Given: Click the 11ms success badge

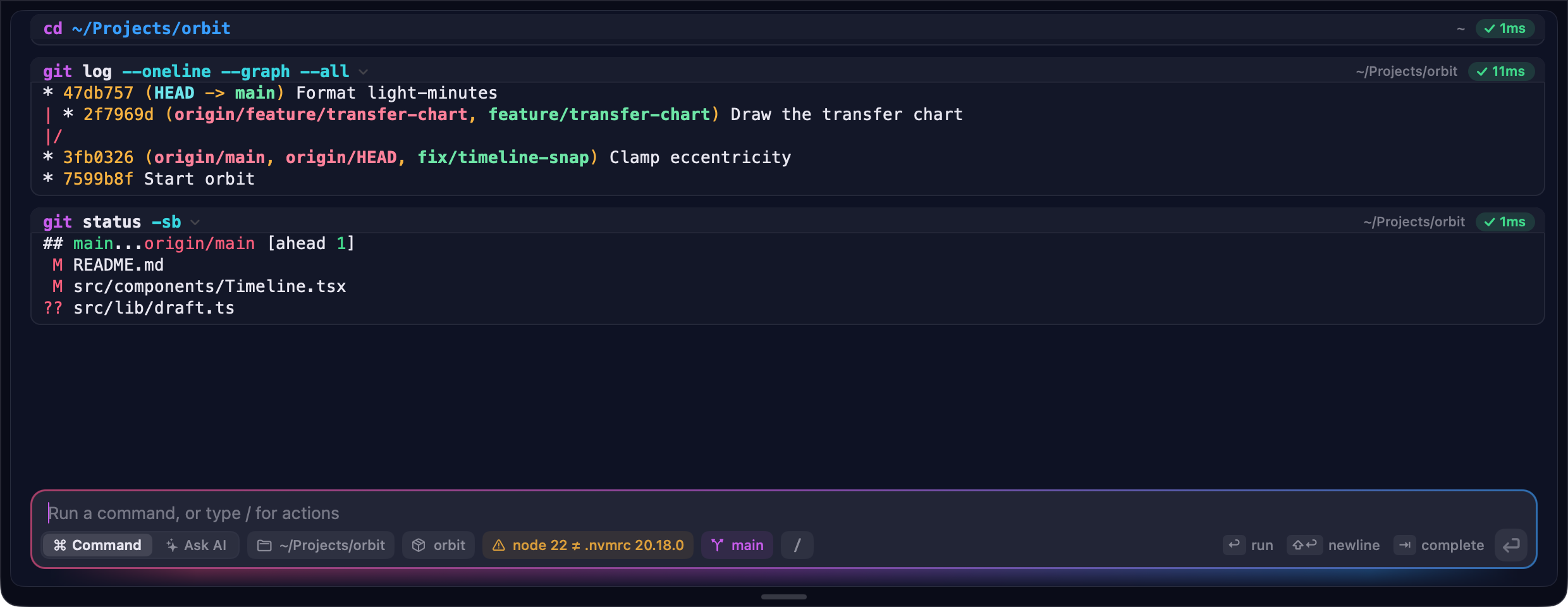Looking at the screenshot, I should 1501,71.
